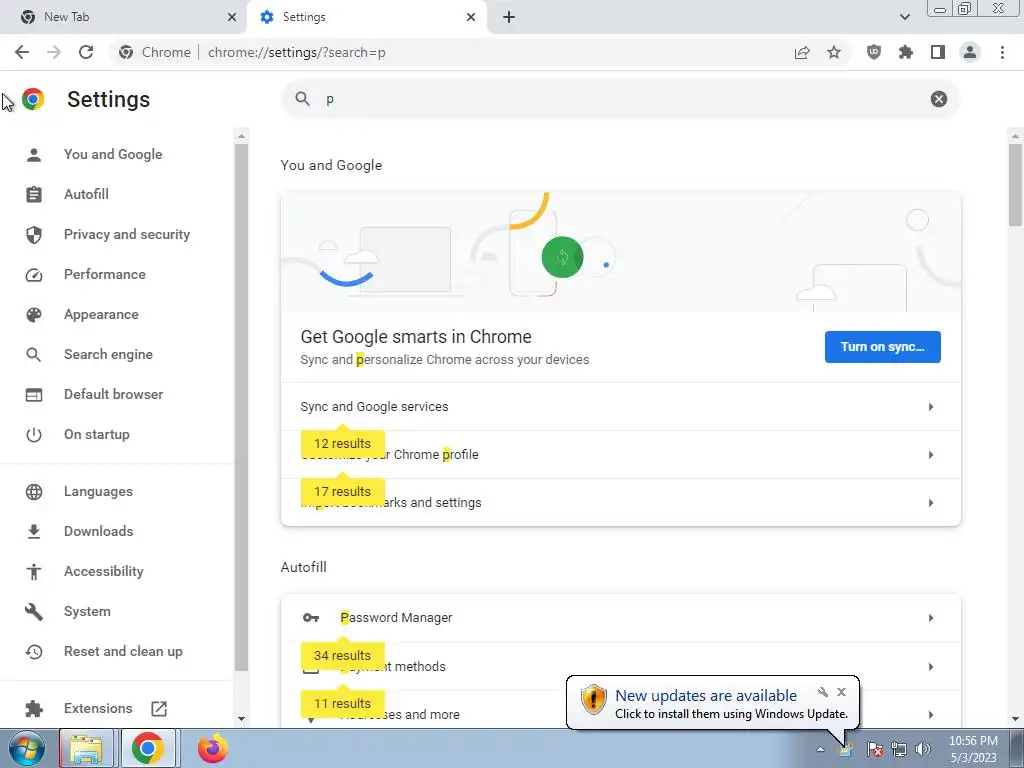Open Accessibility settings
The image size is (1024, 768).
[104, 571]
